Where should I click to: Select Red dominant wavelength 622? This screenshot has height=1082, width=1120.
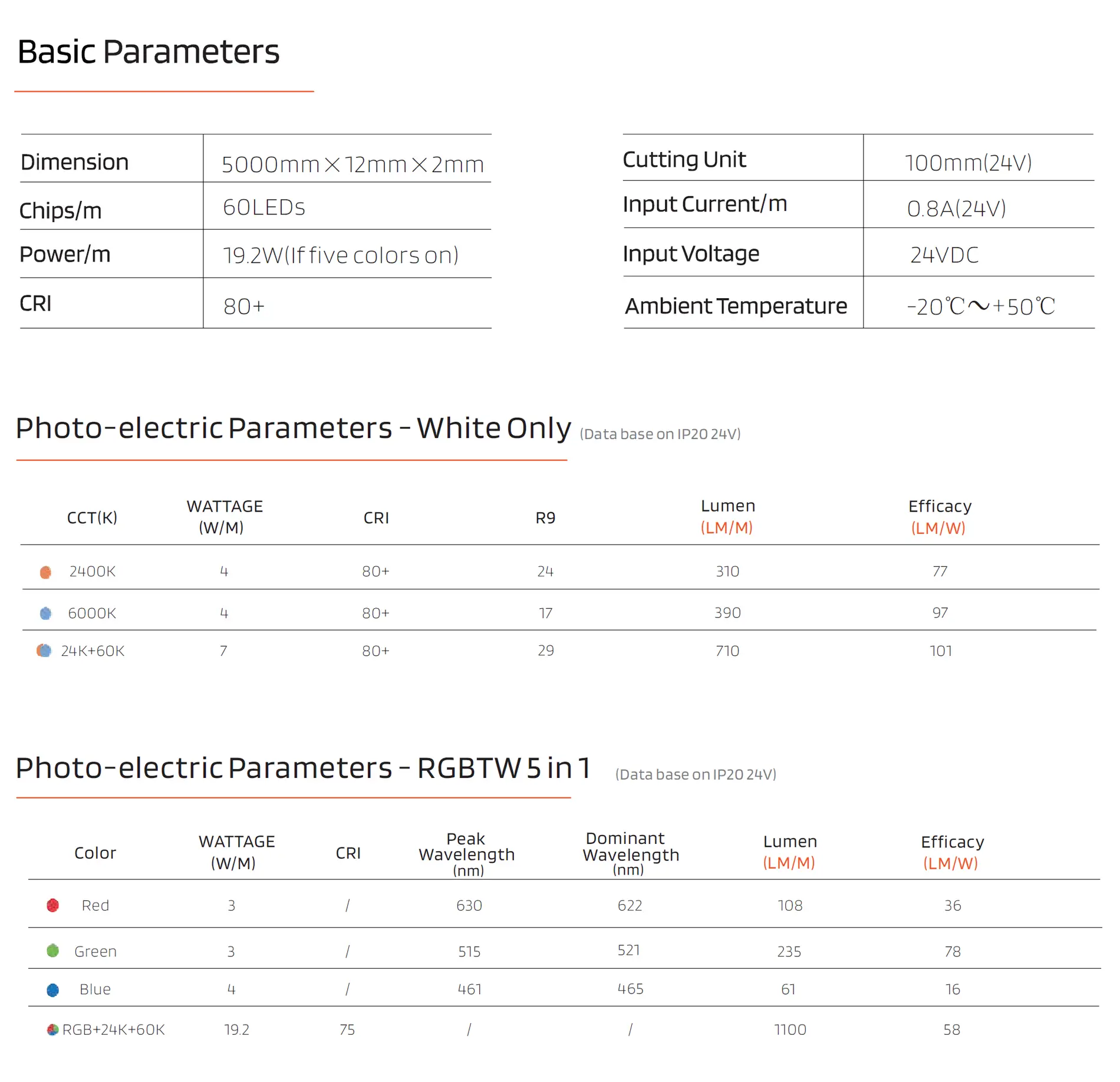pyautogui.click(x=630, y=906)
